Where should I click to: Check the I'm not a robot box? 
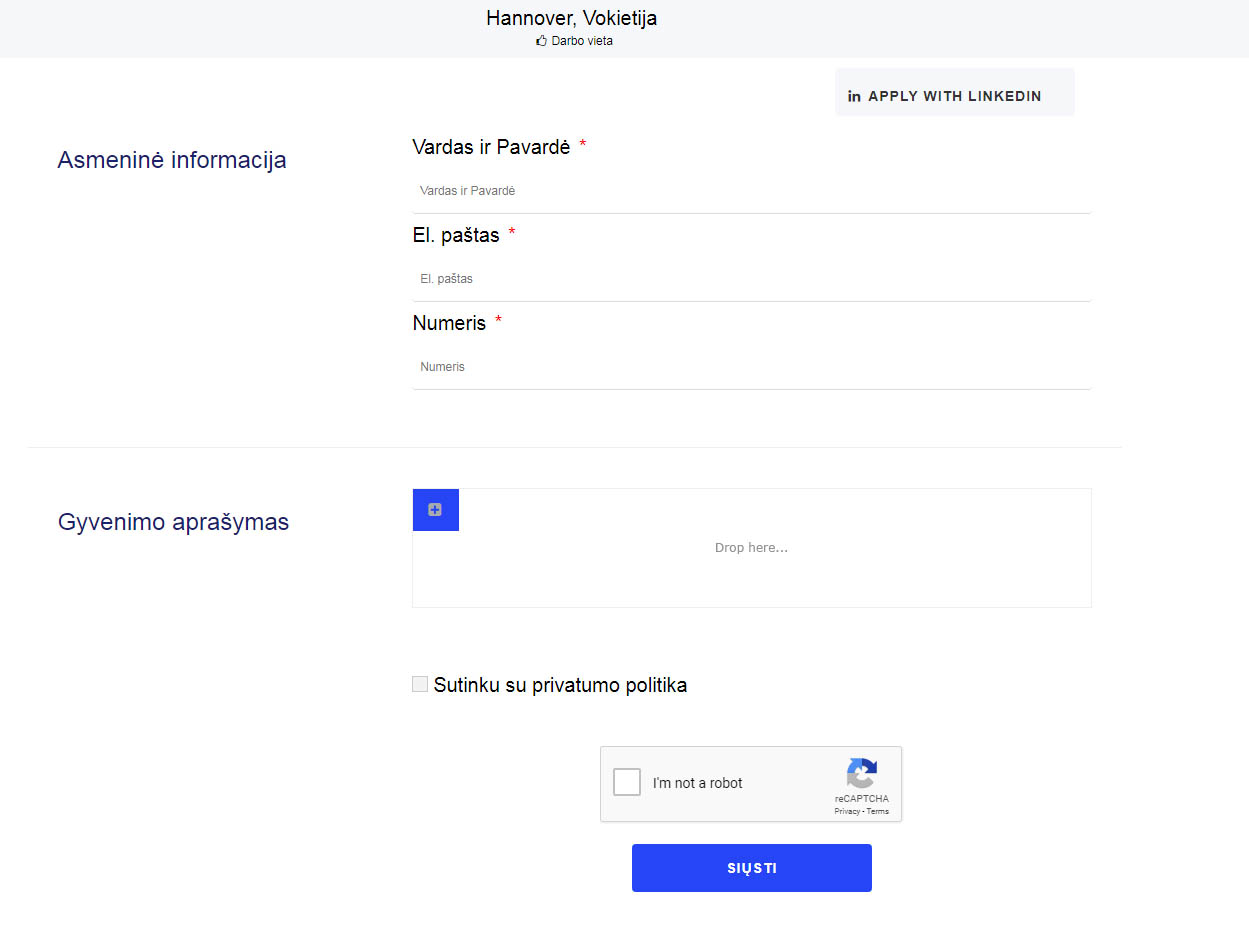[627, 782]
